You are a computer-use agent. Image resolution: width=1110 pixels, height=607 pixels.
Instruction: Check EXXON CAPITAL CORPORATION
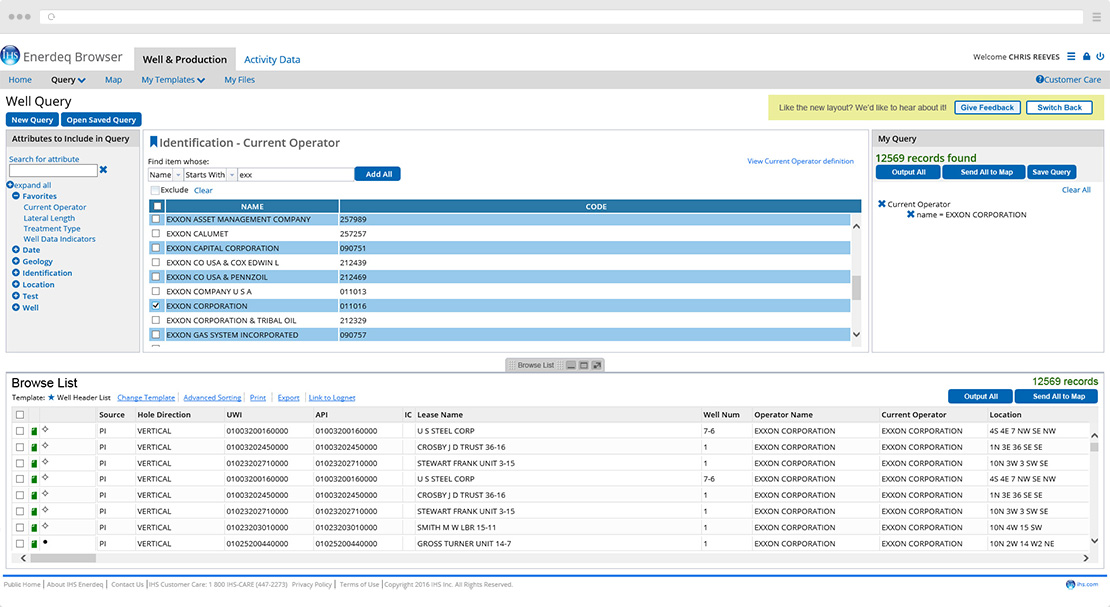156,249
